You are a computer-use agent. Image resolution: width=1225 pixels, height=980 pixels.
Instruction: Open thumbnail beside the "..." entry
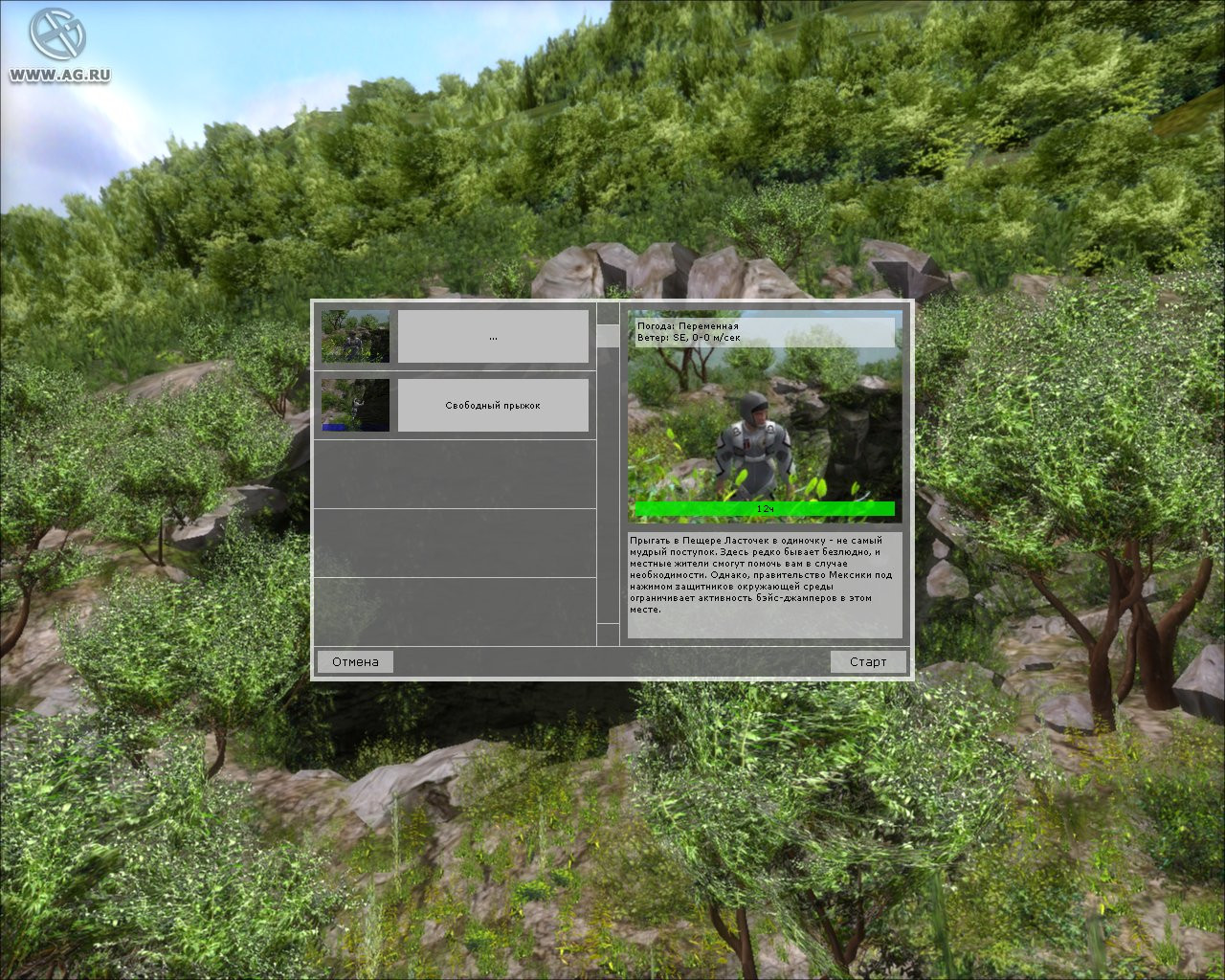355,336
